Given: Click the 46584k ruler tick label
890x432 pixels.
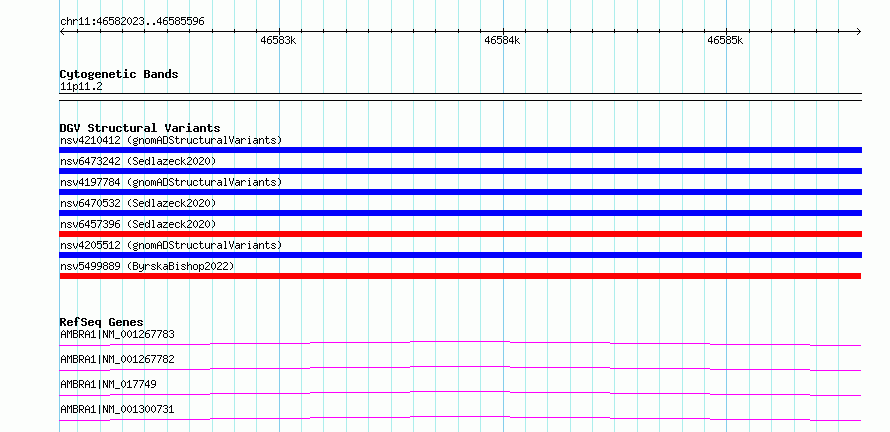Looking at the screenshot, I should coord(502,41).
